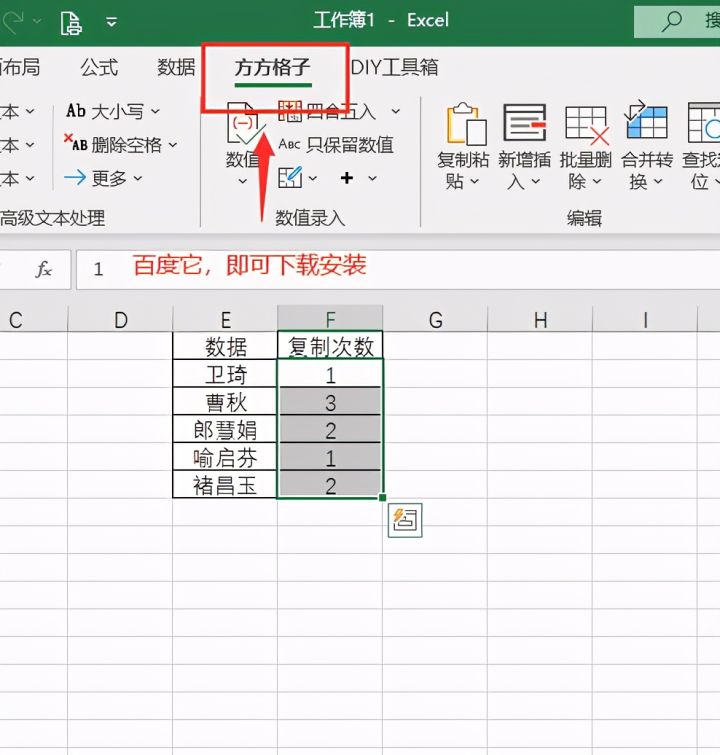Click the 新增插入 icon
The height and width of the screenshot is (755, 720).
[524, 123]
